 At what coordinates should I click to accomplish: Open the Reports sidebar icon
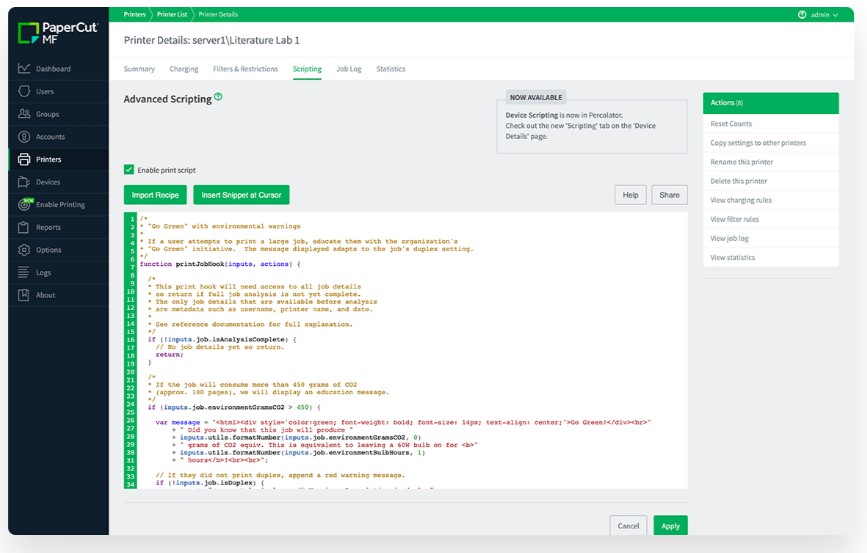24,227
